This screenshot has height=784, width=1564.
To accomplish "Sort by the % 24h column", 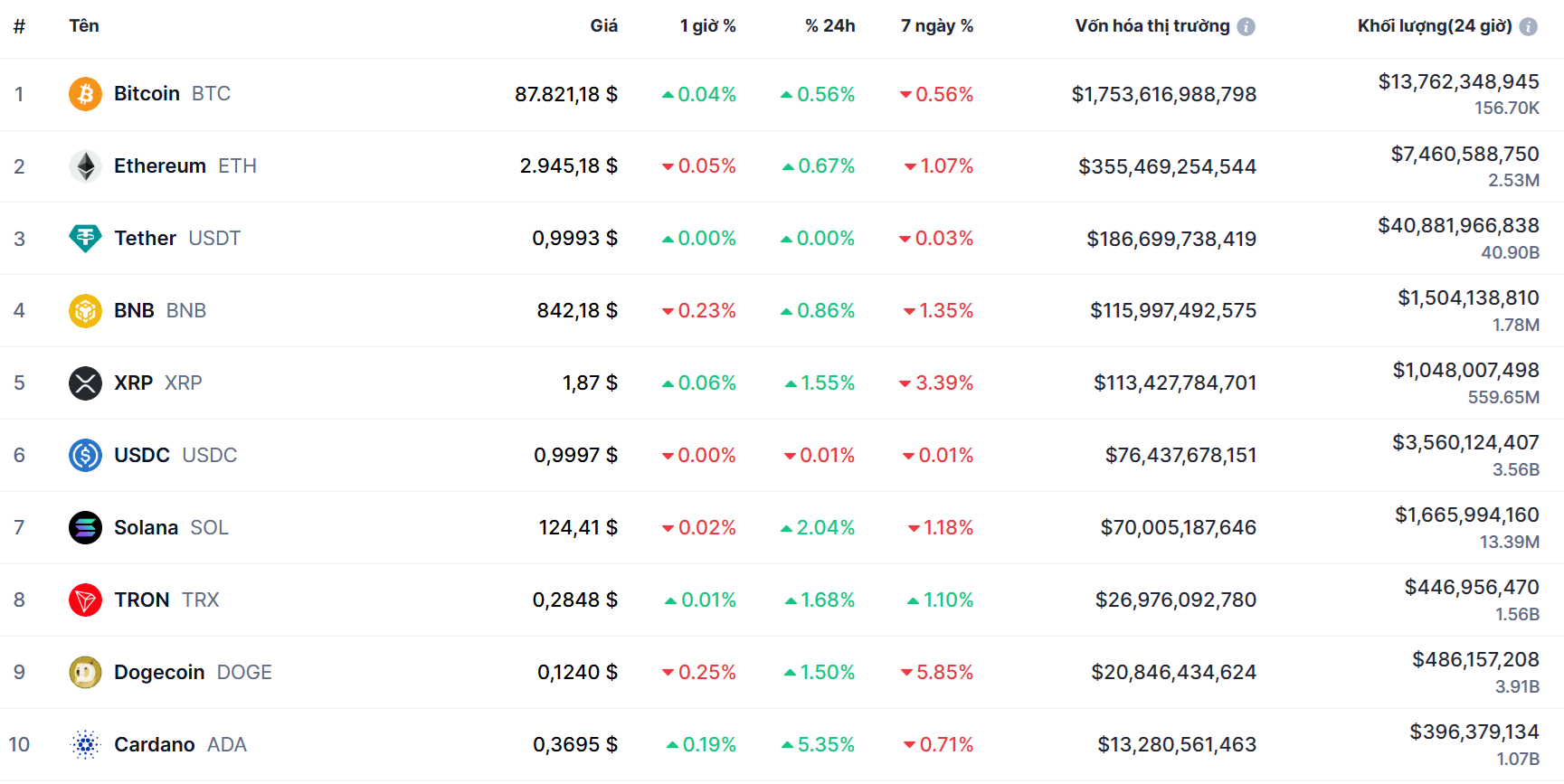I will [x=829, y=25].
